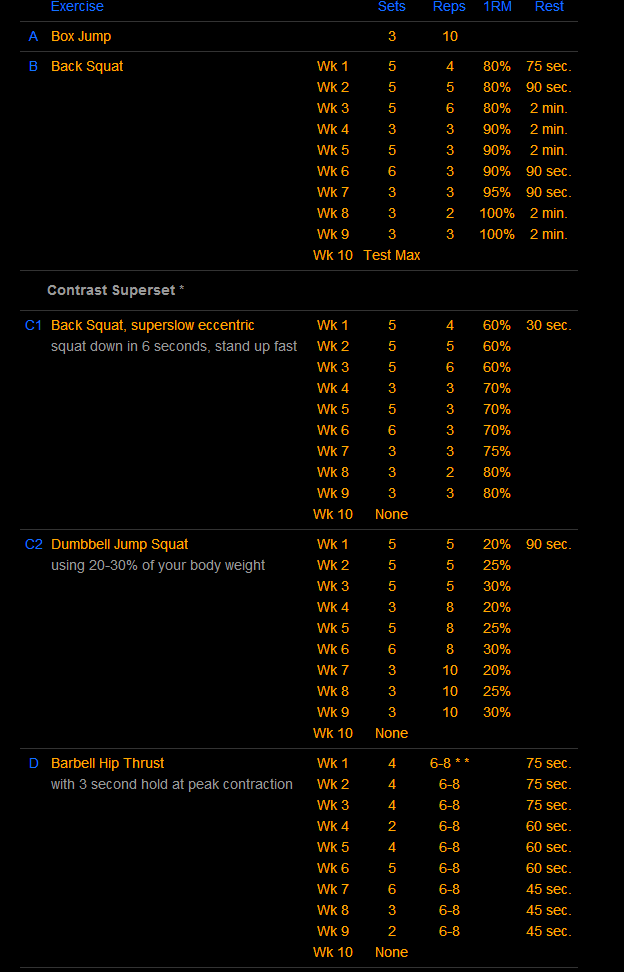
Task: Select the Back Squat exercise in row B
Action: click(87, 66)
